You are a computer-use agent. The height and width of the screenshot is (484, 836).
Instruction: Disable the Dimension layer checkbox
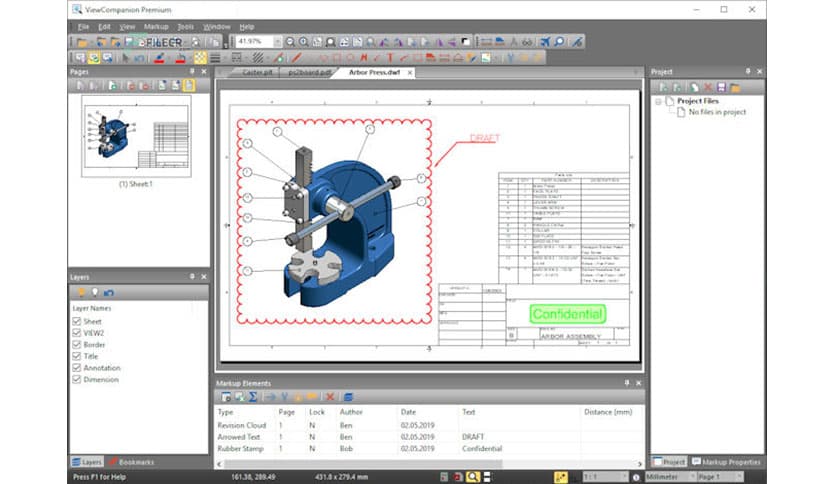77,380
